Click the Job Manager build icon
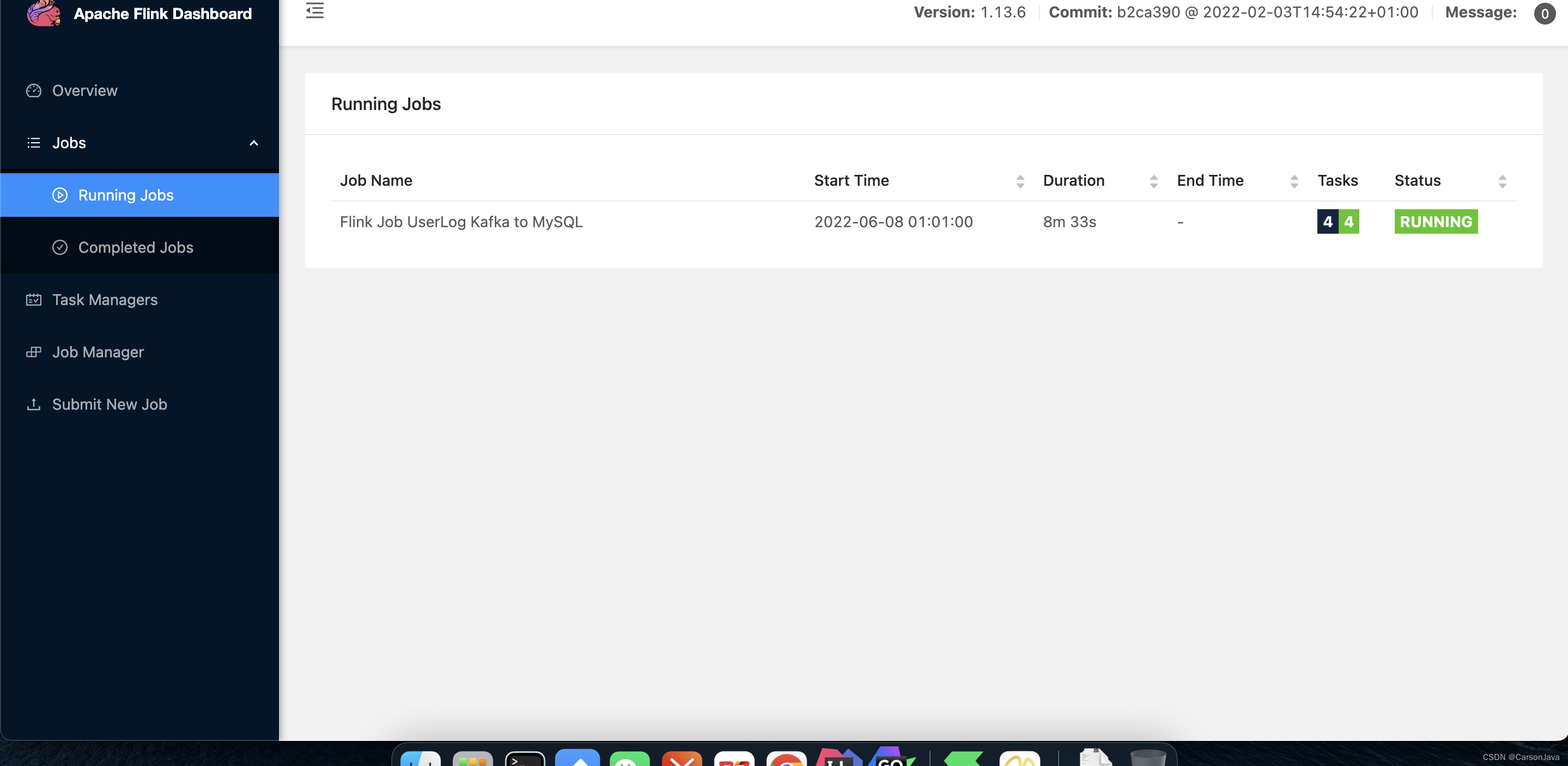 (33, 352)
